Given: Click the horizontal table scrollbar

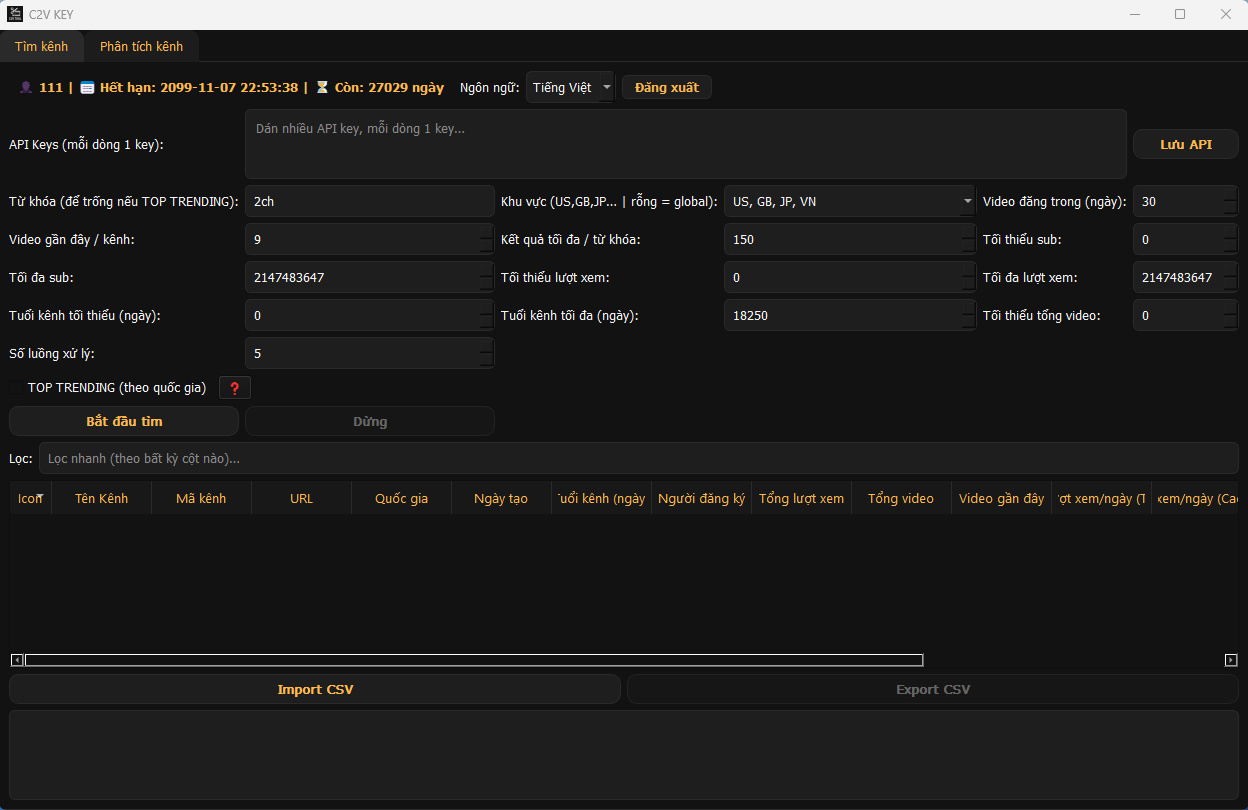Looking at the screenshot, I should [x=473, y=660].
